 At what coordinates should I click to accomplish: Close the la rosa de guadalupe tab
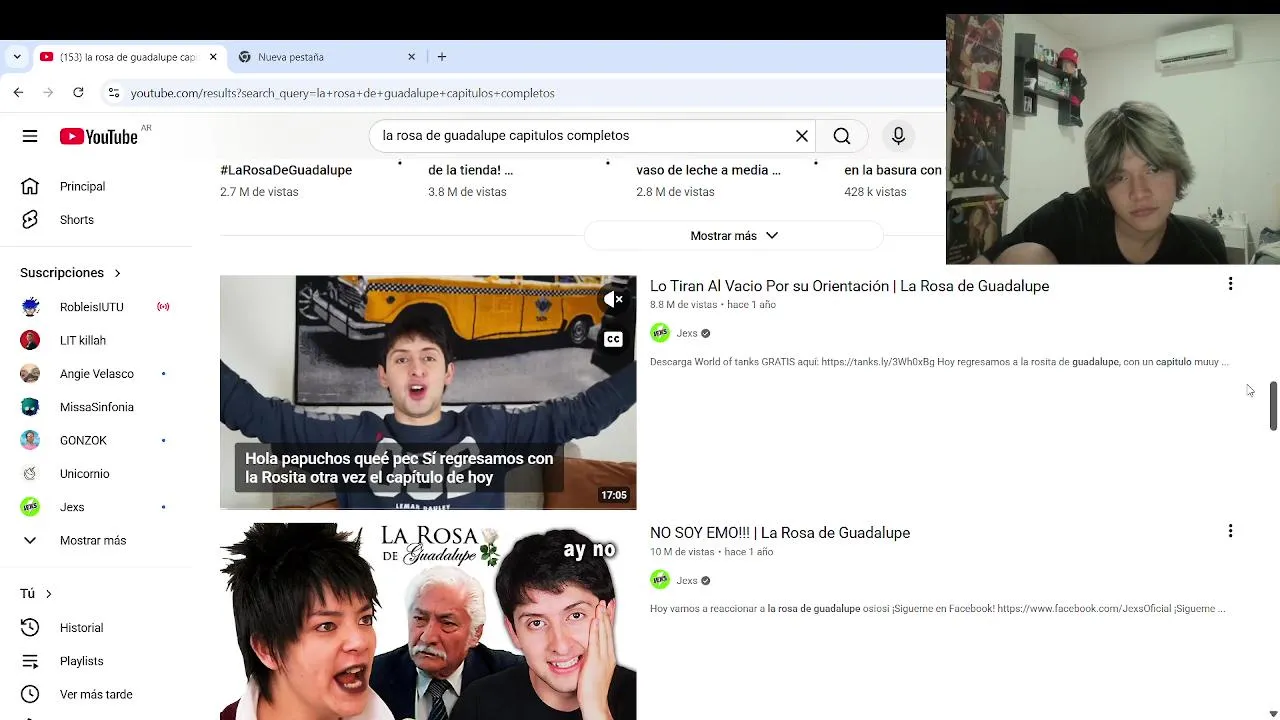click(213, 57)
